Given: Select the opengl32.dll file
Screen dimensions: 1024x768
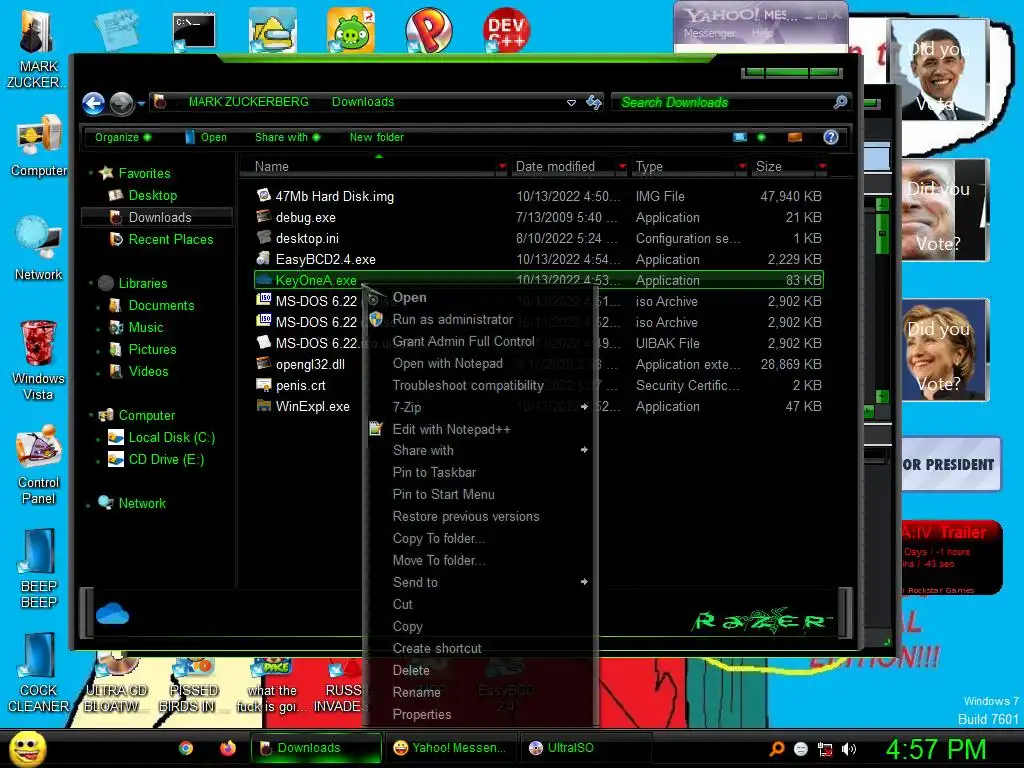Looking at the screenshot, I should coord(310,364).
